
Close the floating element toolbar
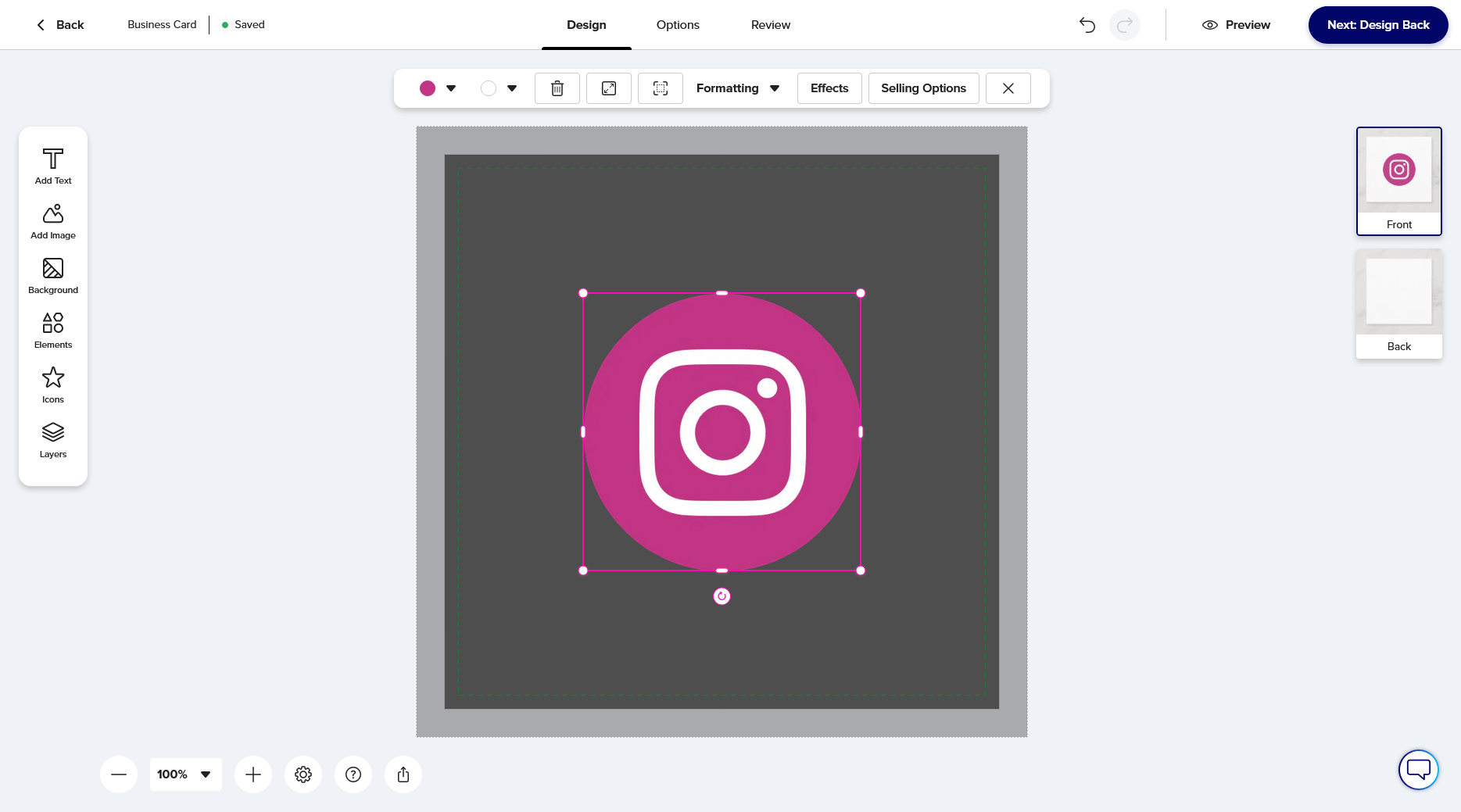pyautogui.click(x=1008, y=88)
